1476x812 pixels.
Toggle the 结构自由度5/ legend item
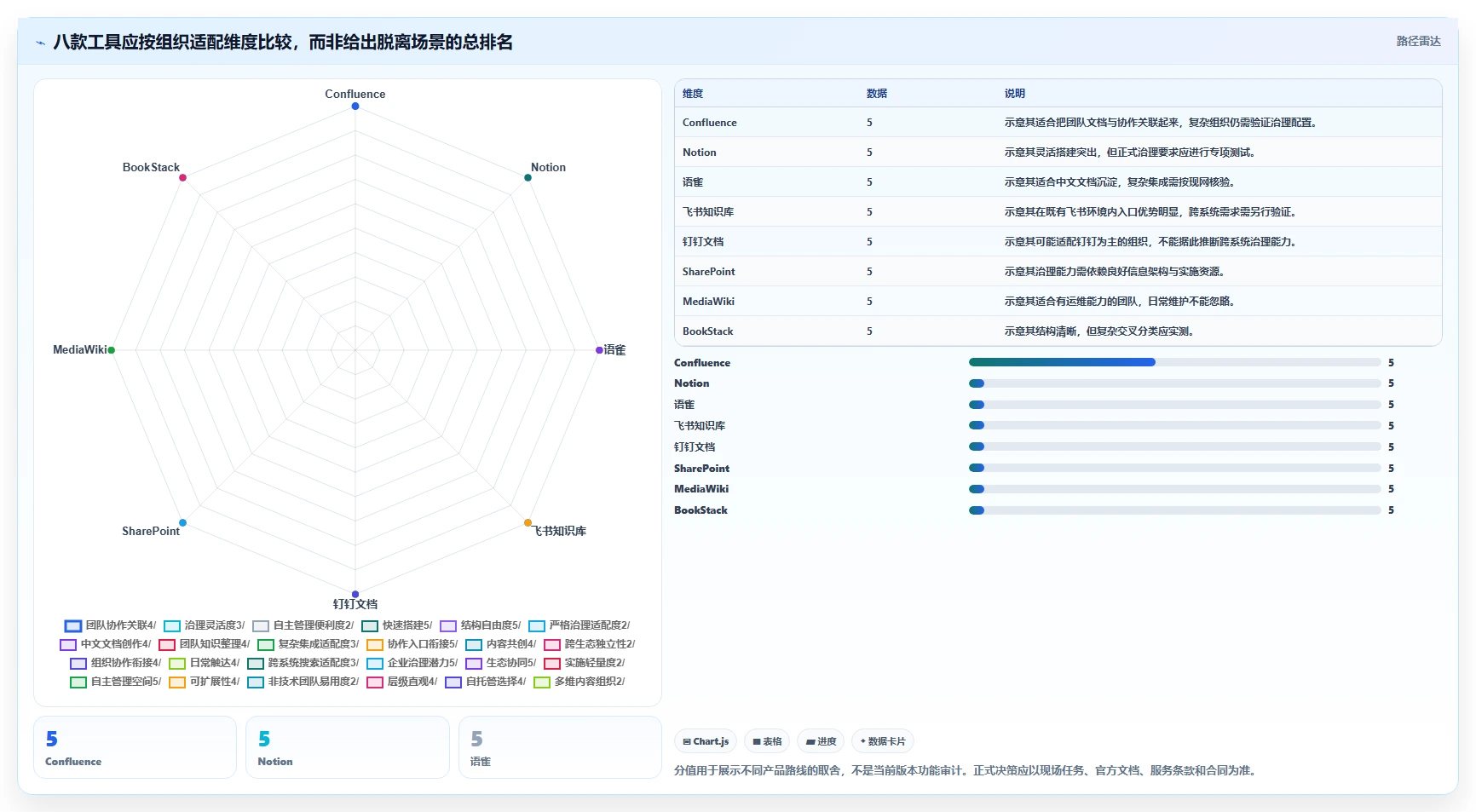(x=481, y=625)
